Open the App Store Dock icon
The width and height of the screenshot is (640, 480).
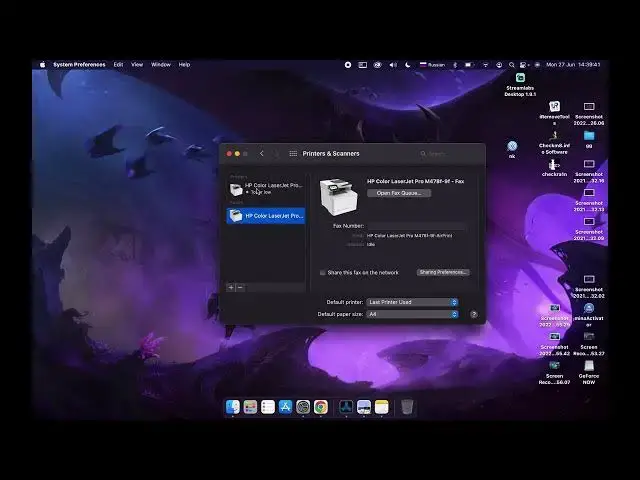pyautogui.click(x=285, y=407)
